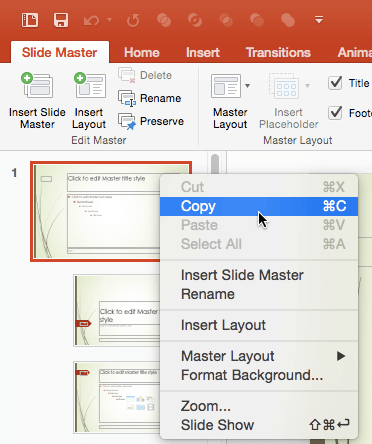Image resolution: width=372 pixels, height=444 pixels.
Task: Click the Rename button label in ribbon
Action: [x=160, y=98]
